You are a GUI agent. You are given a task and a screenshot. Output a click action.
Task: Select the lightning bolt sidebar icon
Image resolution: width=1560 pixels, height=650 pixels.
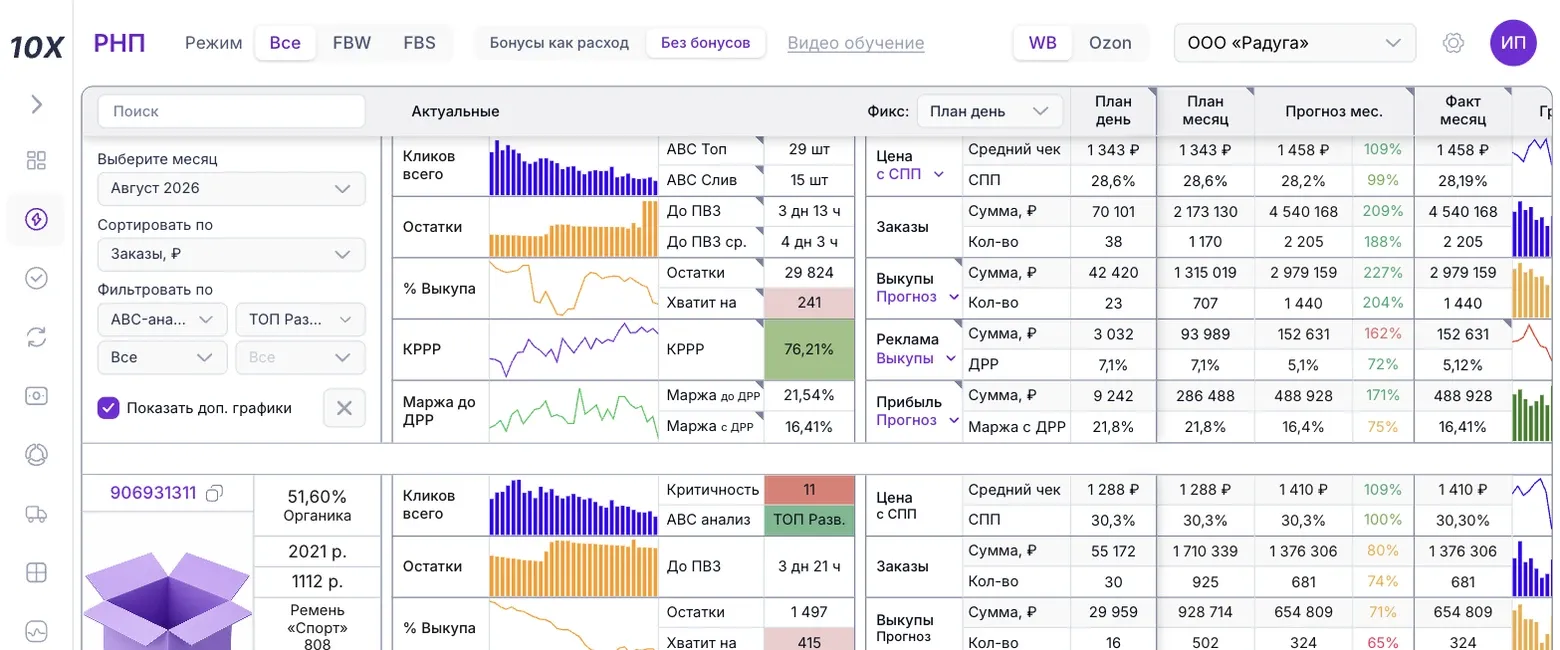tap(36, 220)
